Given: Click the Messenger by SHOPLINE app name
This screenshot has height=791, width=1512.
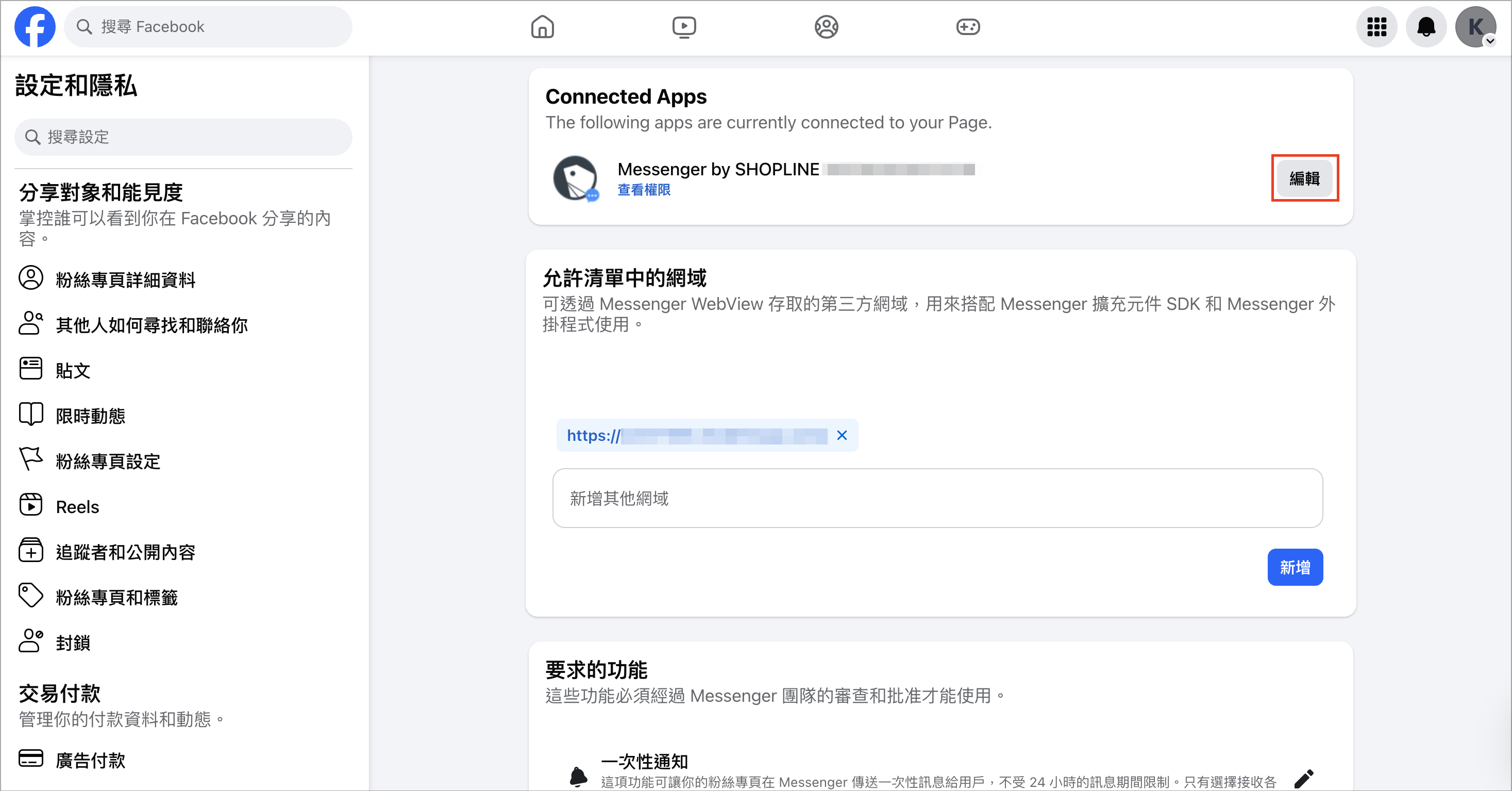Looking at the screenshot, I should pyautogui.click(x=718, y=169).
